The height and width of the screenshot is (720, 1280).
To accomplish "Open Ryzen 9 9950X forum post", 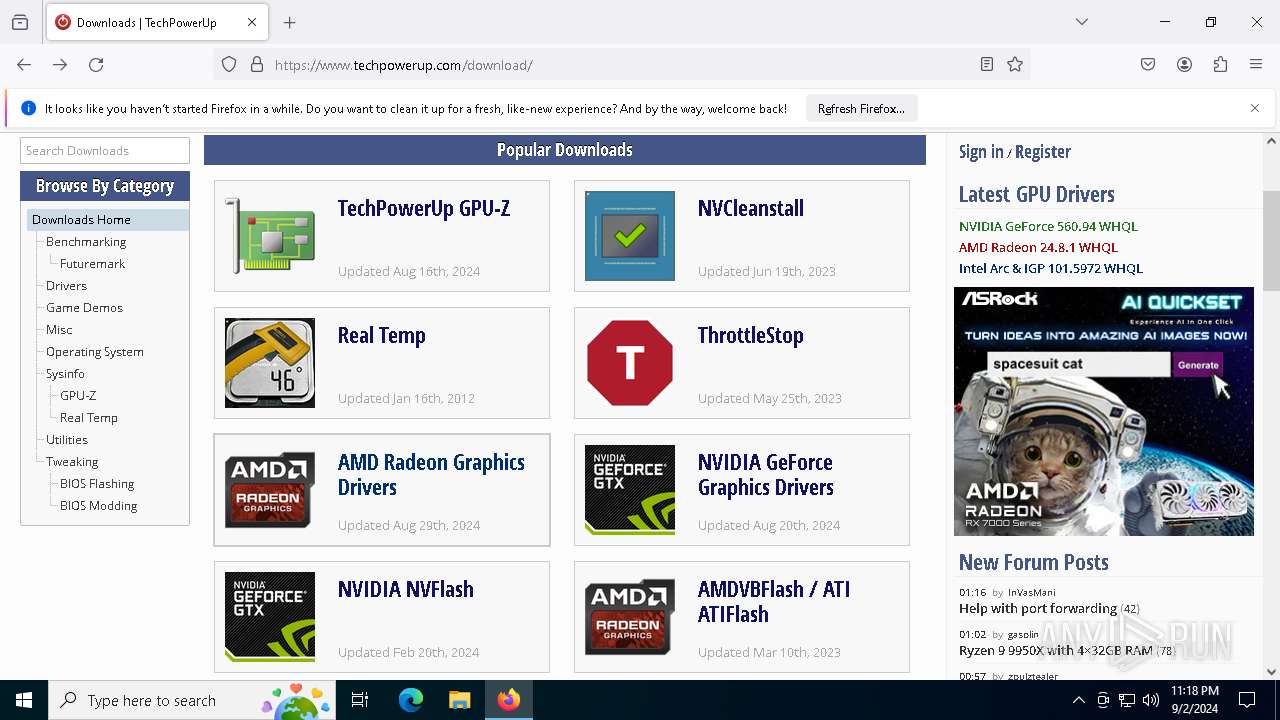I will click(x=1056, y=651).
